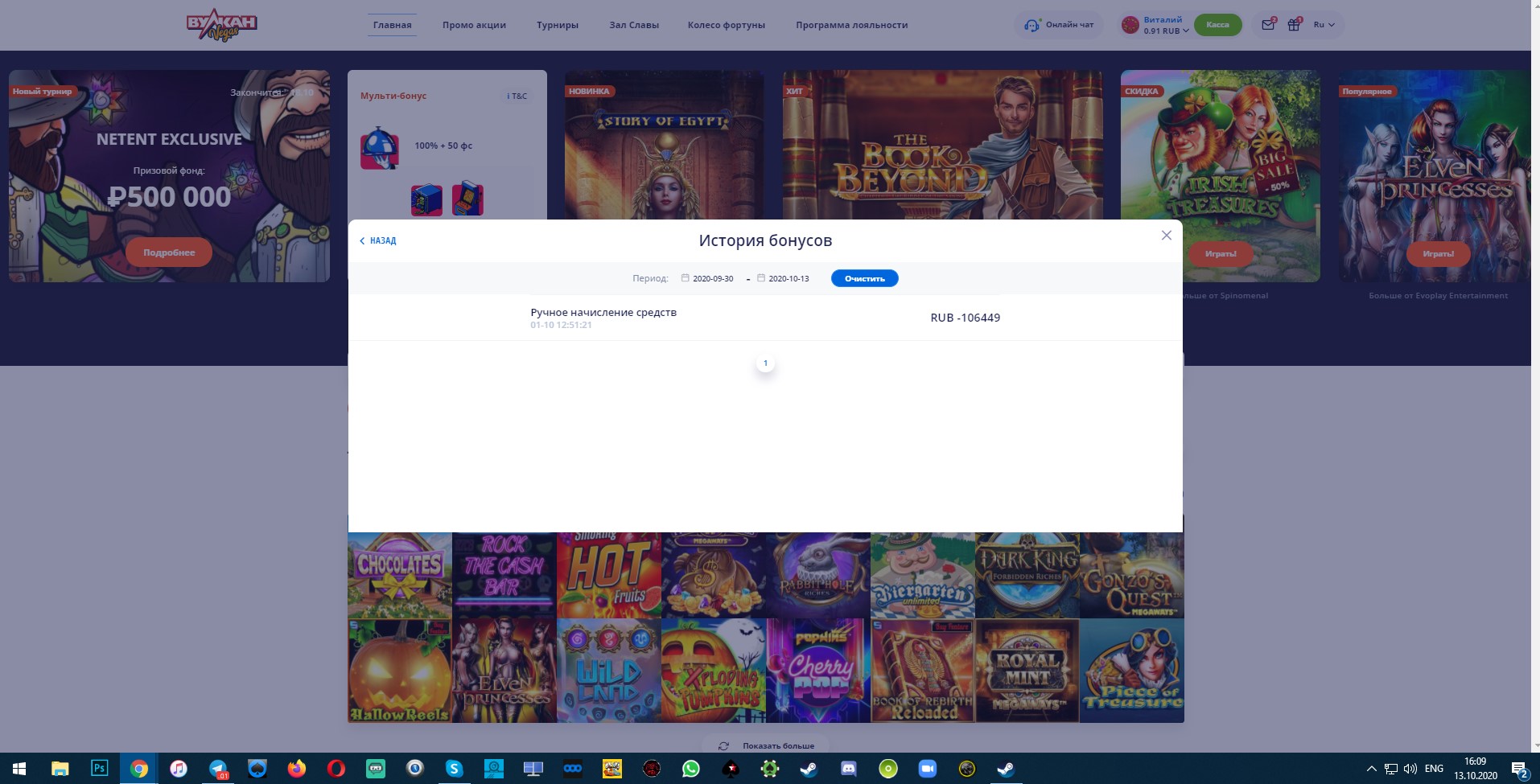Open the Cherry Pop game thumbnail
The image size is (1540, 784).
(818, 671)
